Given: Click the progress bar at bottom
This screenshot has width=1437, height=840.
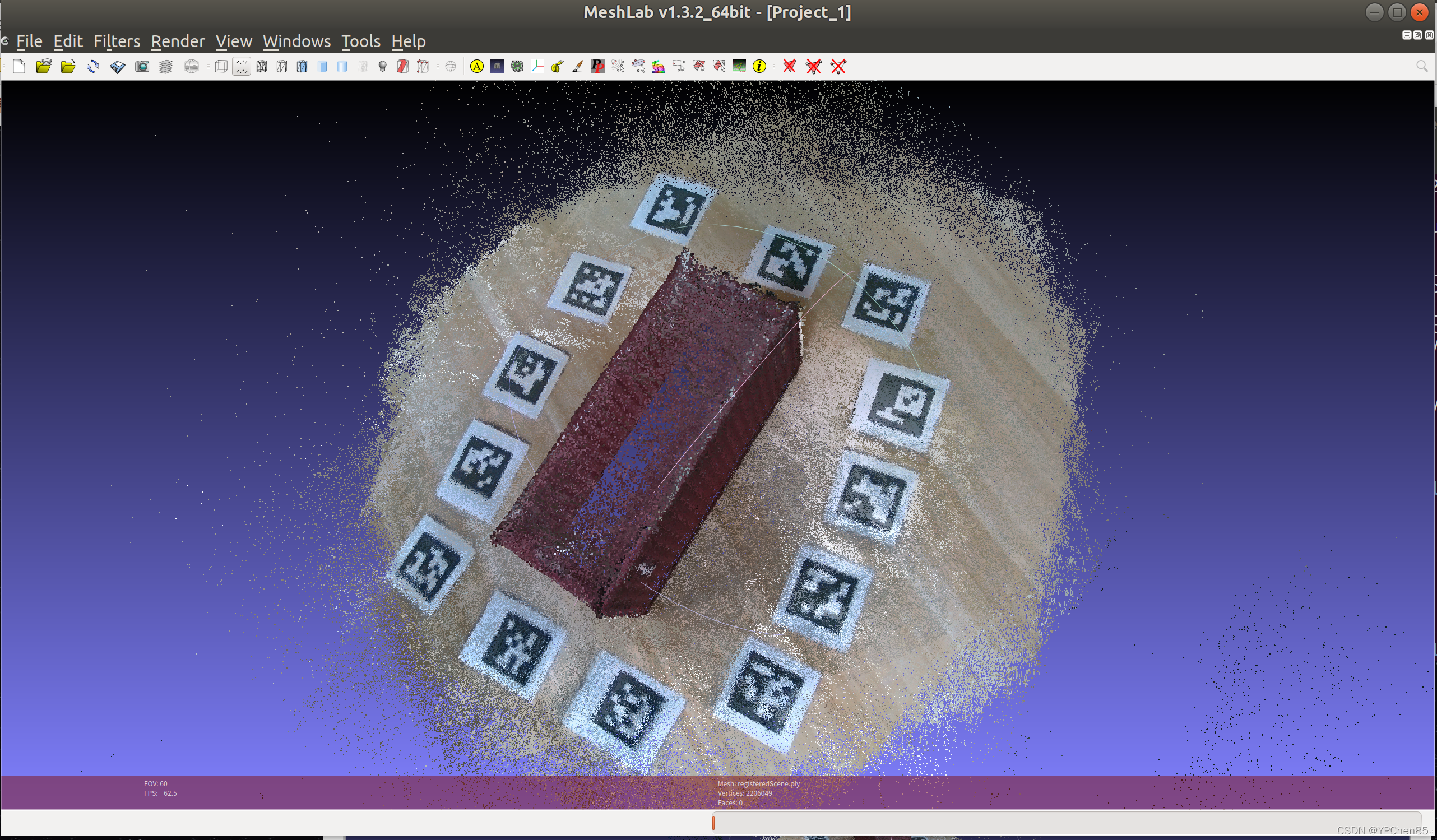Looking at the screenshot, I should [1067, 822].
